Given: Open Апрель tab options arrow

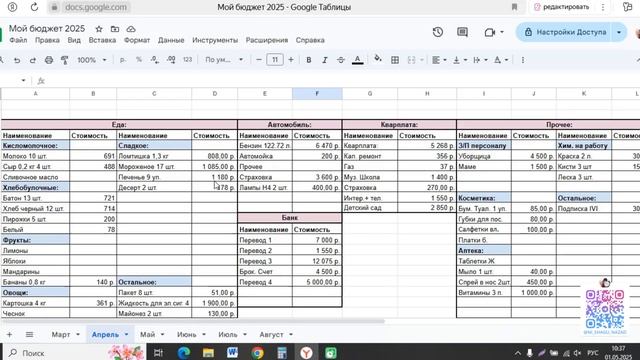Looking at the screenshot, I should (x=126, y=335).
